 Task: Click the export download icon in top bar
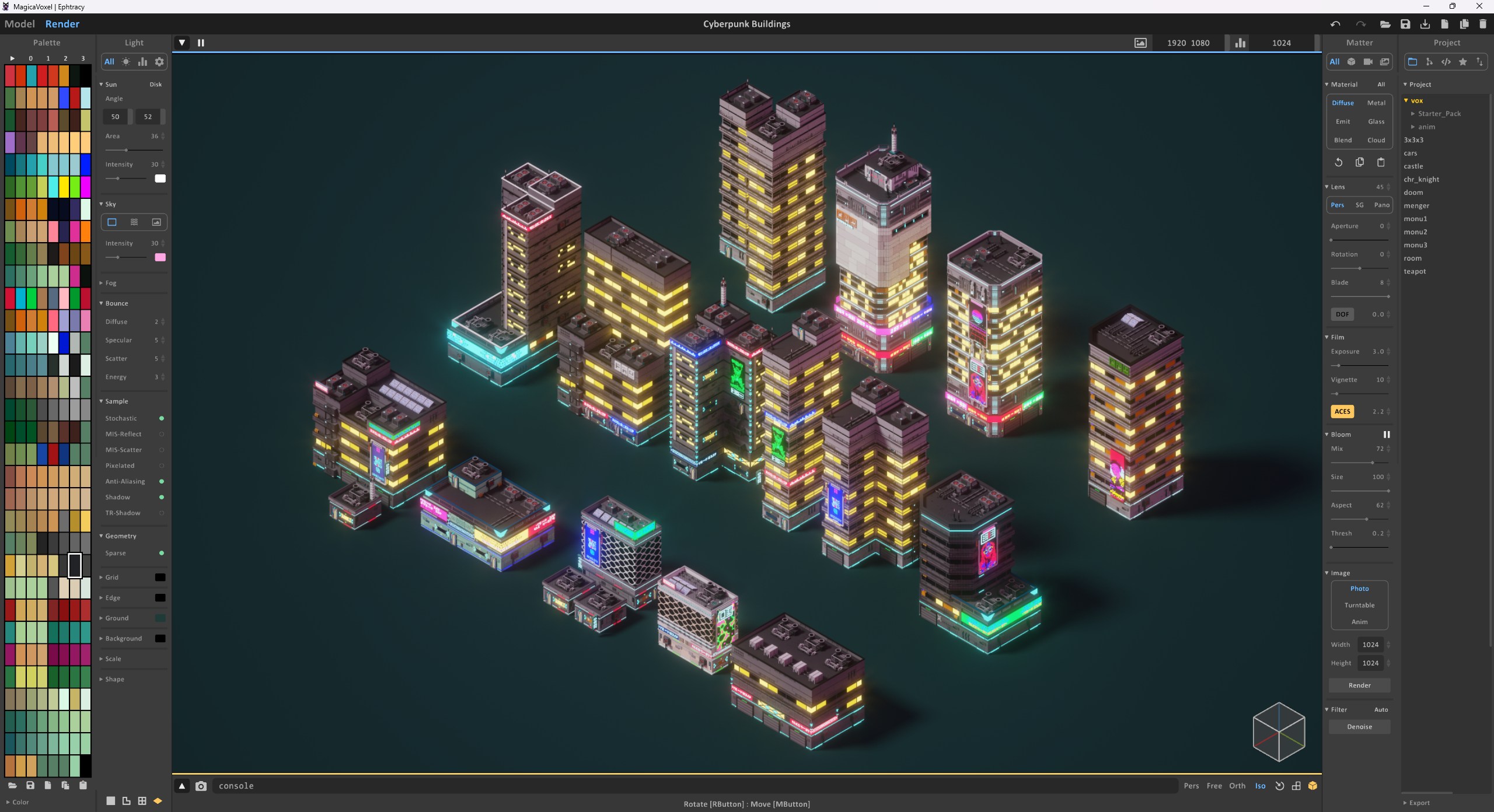pyautogui.click(x=1425, y=24)
